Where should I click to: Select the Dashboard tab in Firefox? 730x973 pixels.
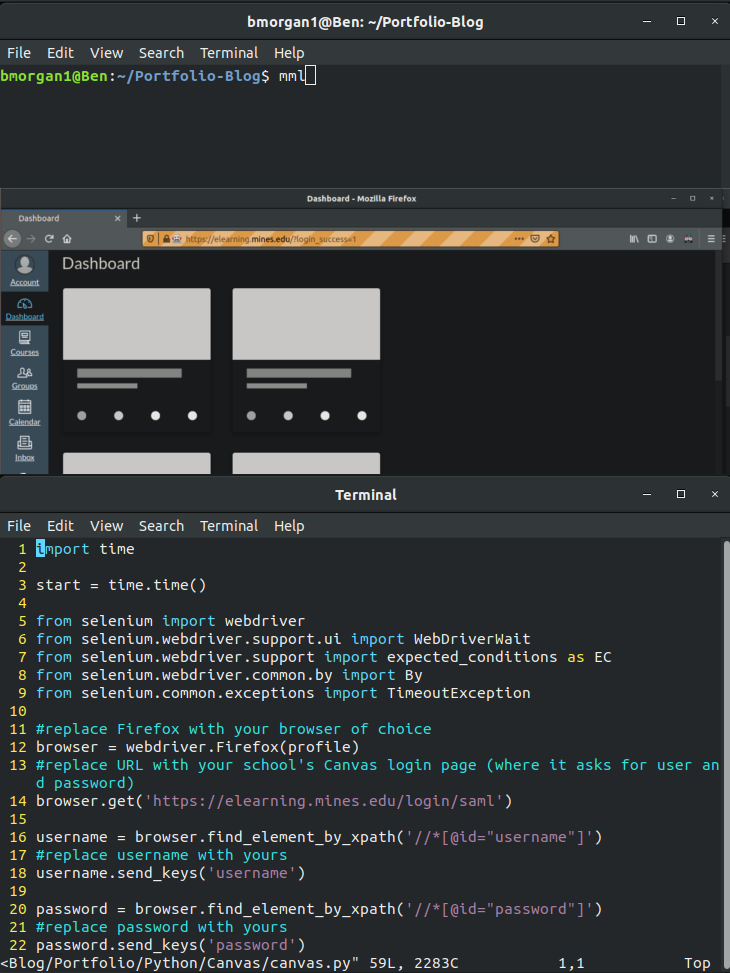point(63,218)
